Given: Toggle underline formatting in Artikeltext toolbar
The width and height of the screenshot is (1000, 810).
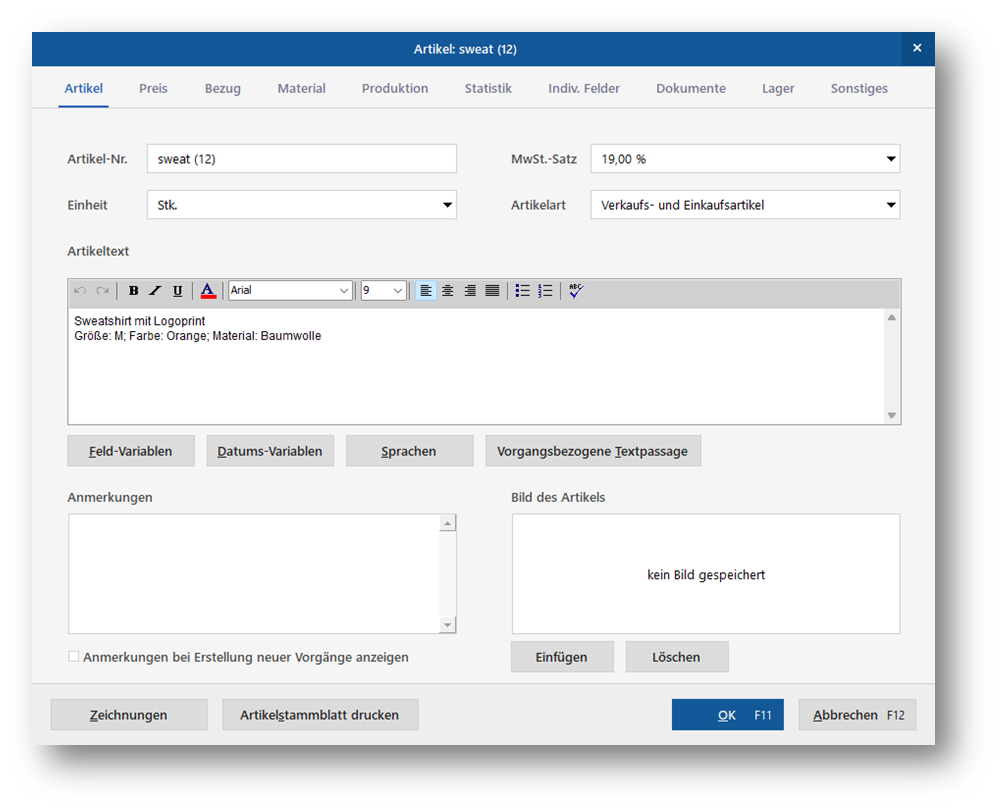Looking at the screenshot, I should [177, 291].
